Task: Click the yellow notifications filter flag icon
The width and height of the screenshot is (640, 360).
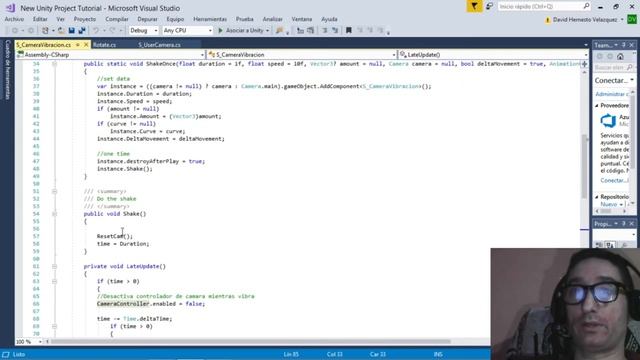Action: (x=474, y=7)
